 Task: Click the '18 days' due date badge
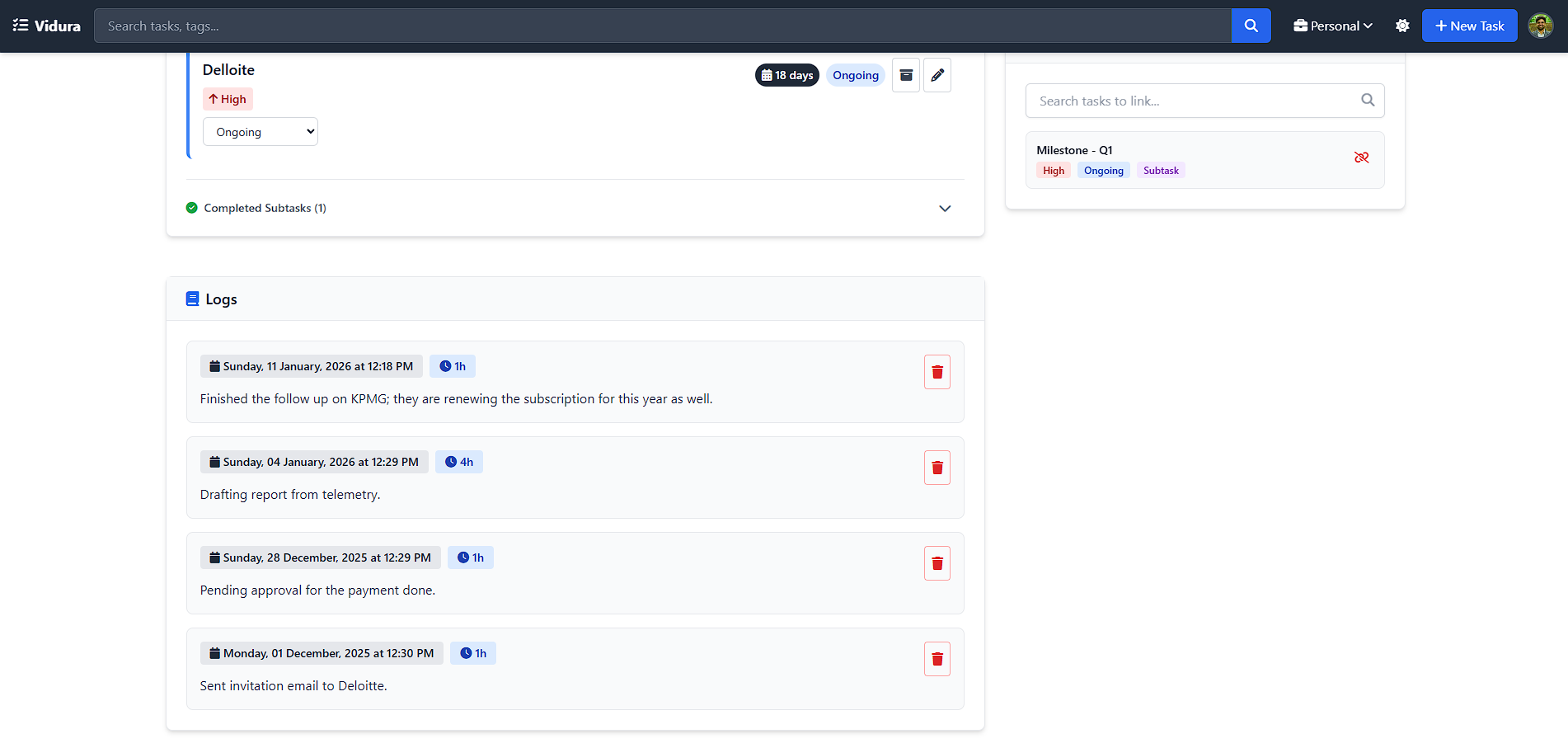coord(786,75)
